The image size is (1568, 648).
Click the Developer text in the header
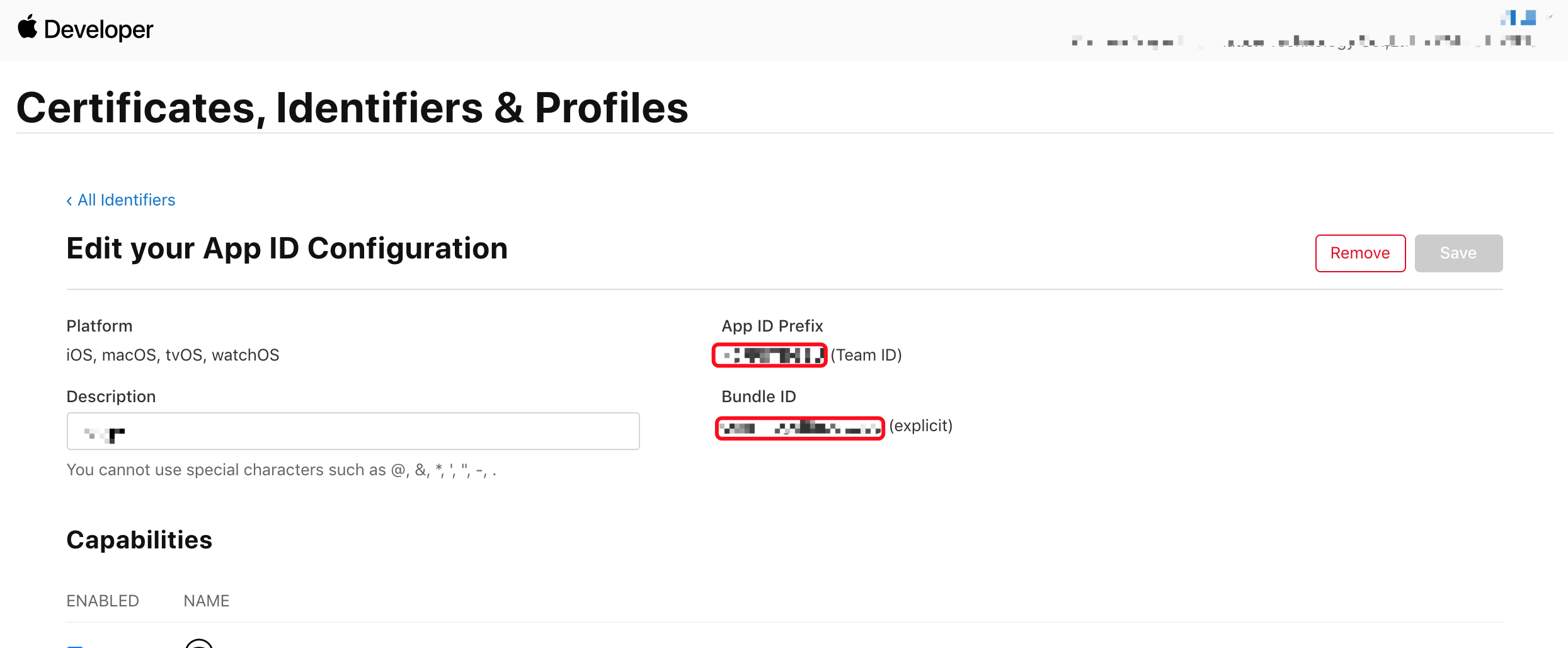tap(98, 30)
